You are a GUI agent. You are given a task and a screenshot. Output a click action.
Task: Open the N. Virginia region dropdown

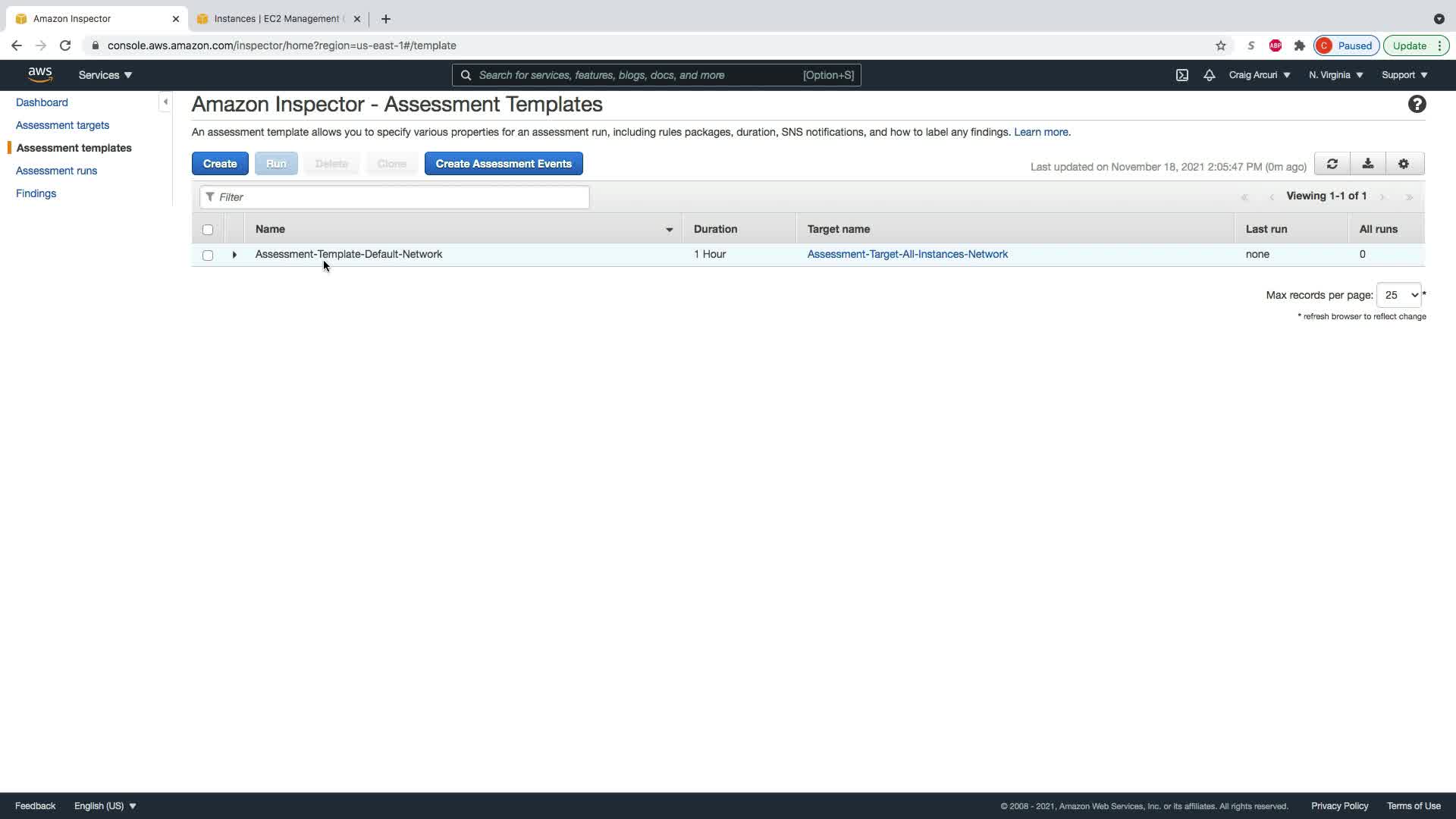(1335, 75)
